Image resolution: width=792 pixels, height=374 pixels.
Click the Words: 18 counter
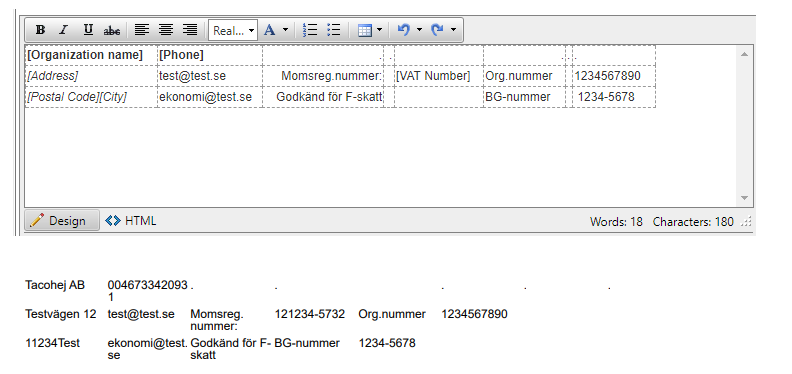point(616,221)
